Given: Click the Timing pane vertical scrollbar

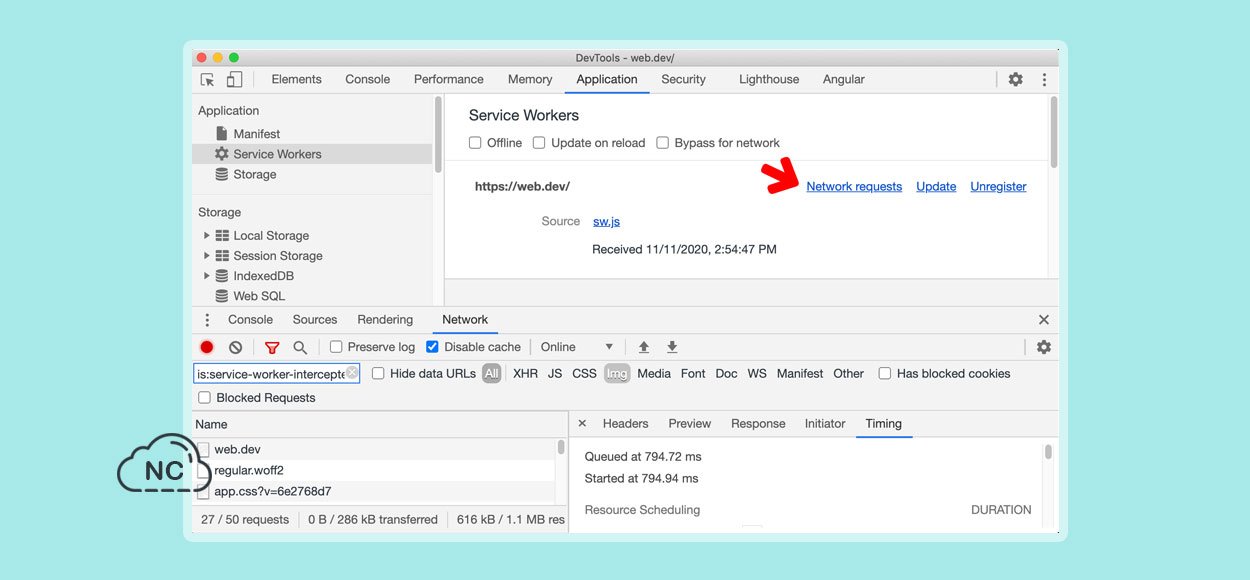Looking at the screenshot, I should (1048, 452).
